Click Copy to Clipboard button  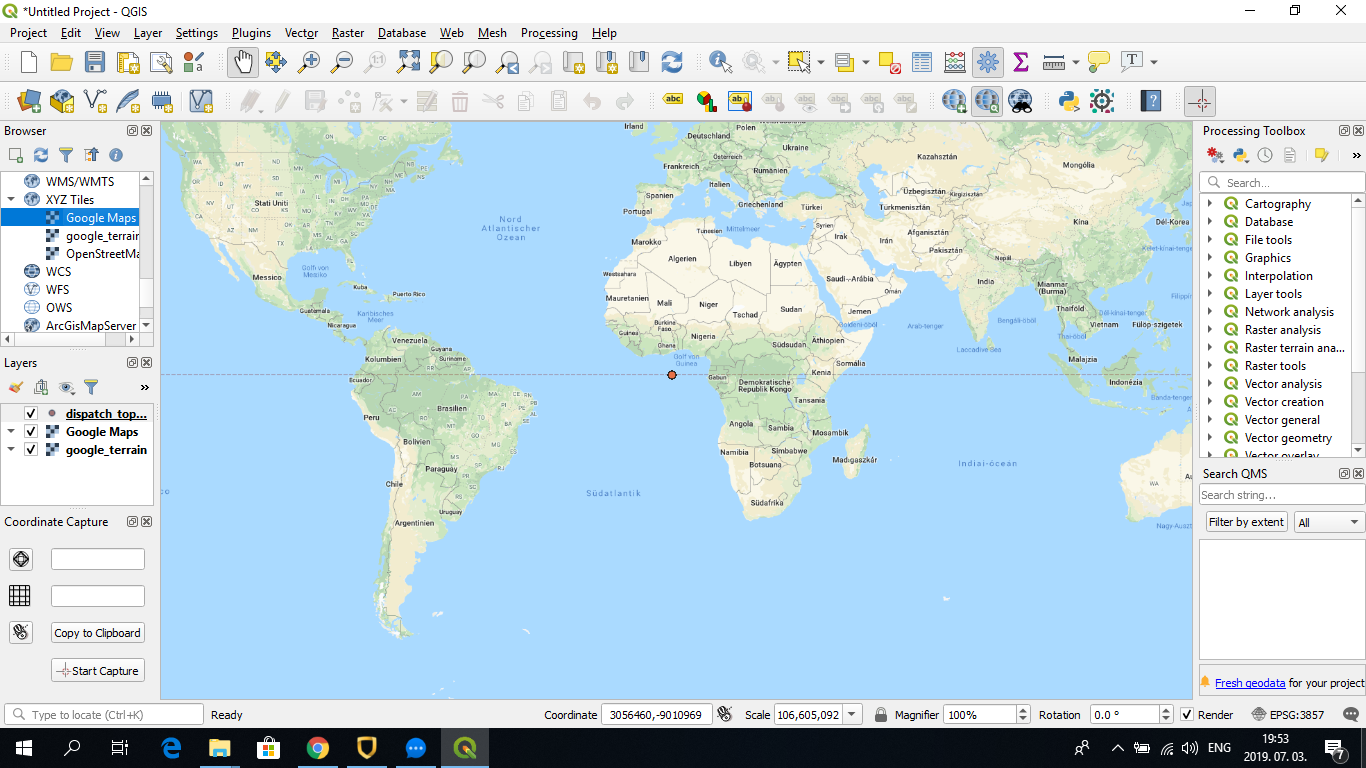pyautogui.click(x=98, y=633)
